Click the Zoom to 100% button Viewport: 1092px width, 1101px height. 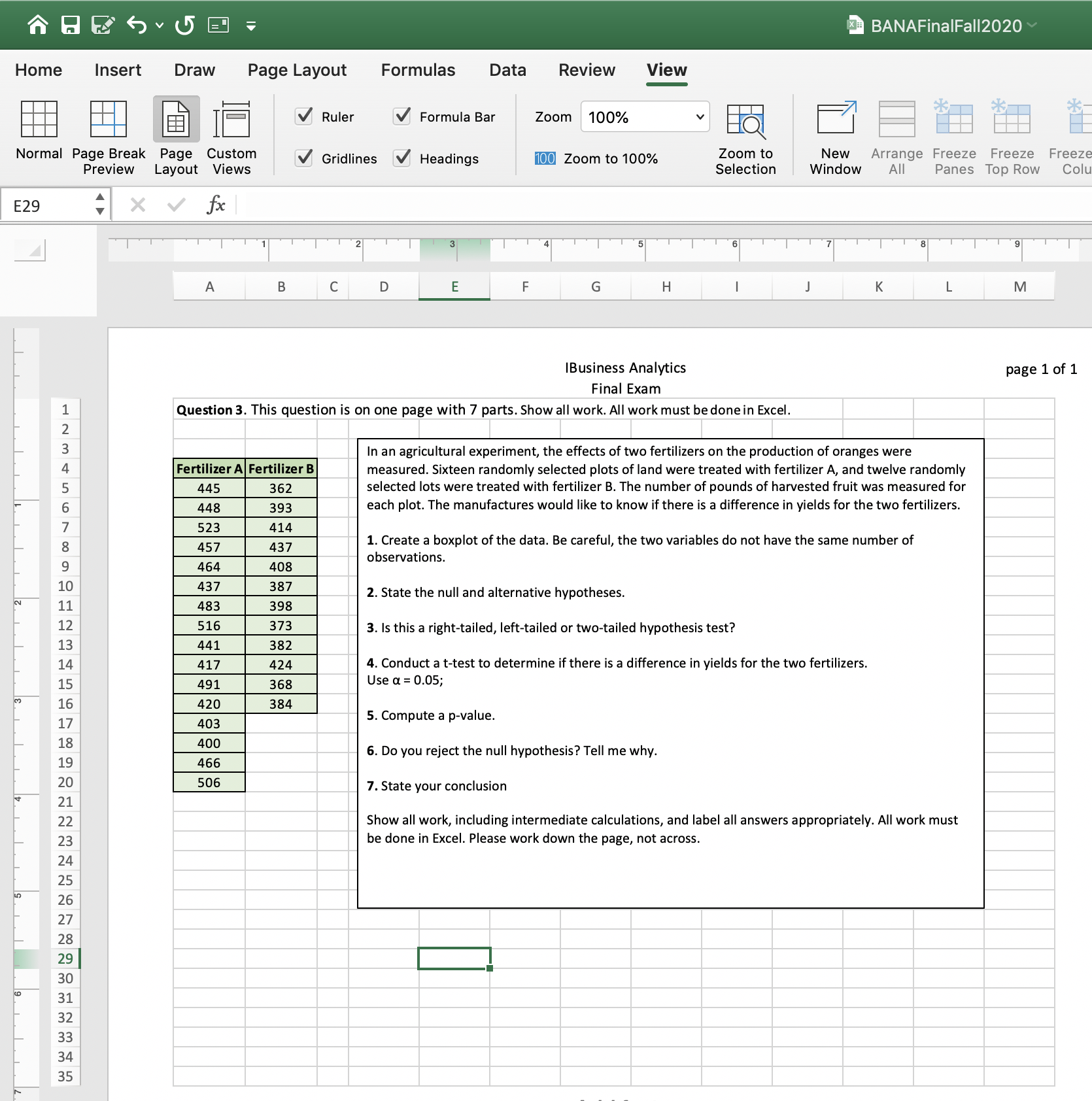coord(597,158)
